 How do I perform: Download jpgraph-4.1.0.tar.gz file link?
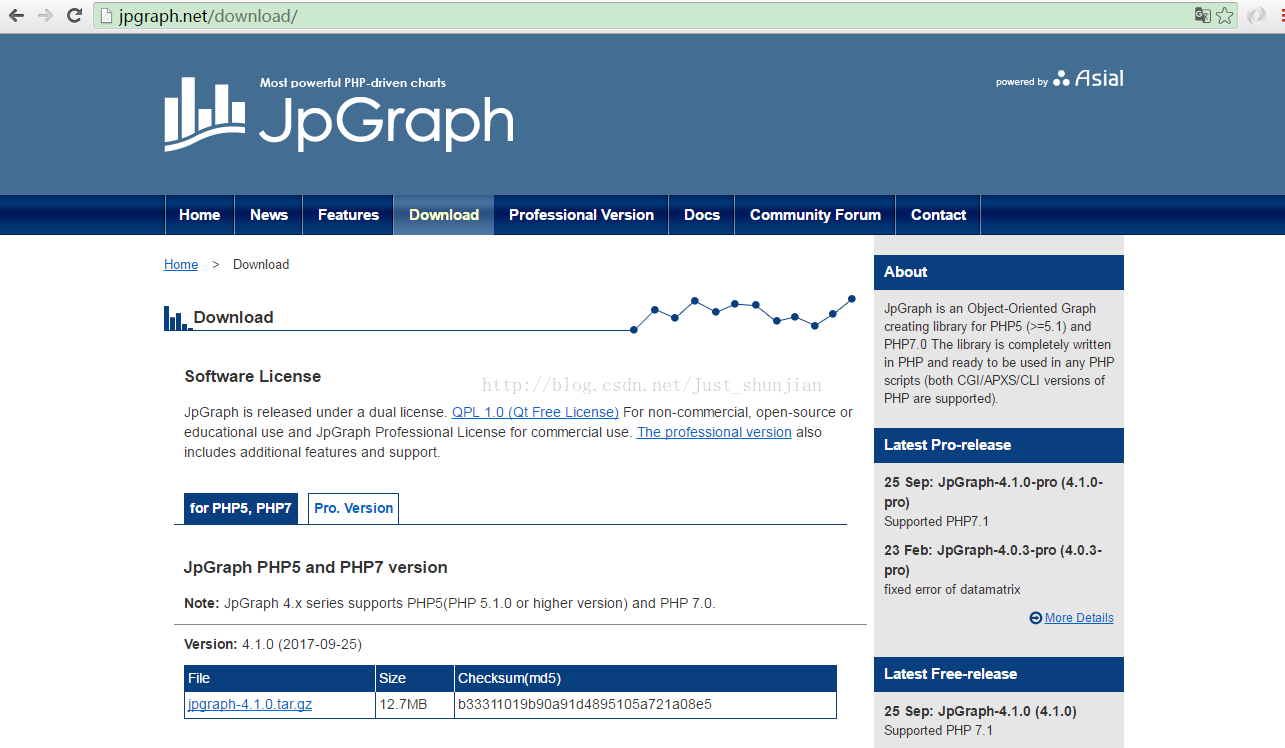pyautogui.click(x=250, y=704)
